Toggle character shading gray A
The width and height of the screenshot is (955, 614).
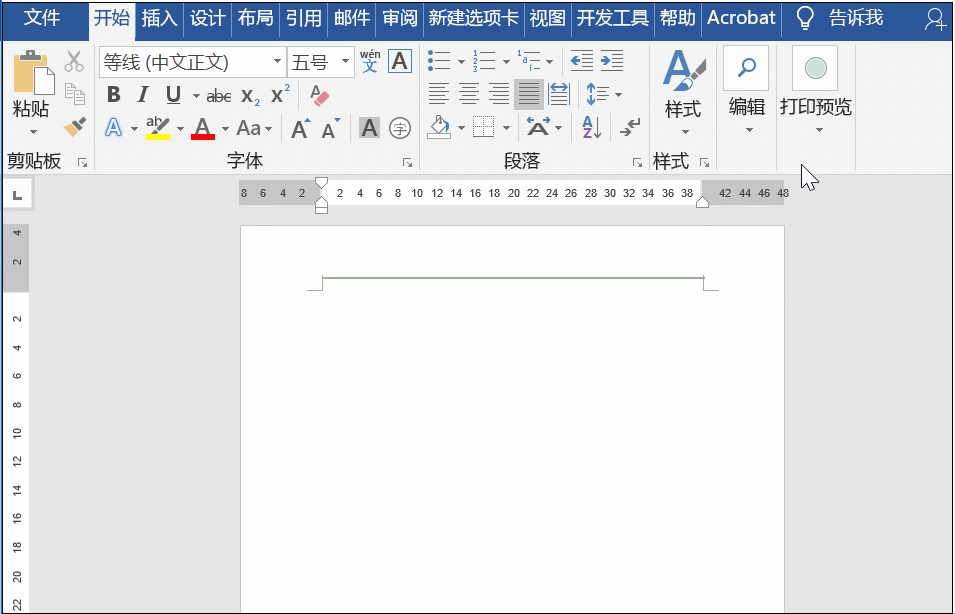click(369, 128)
